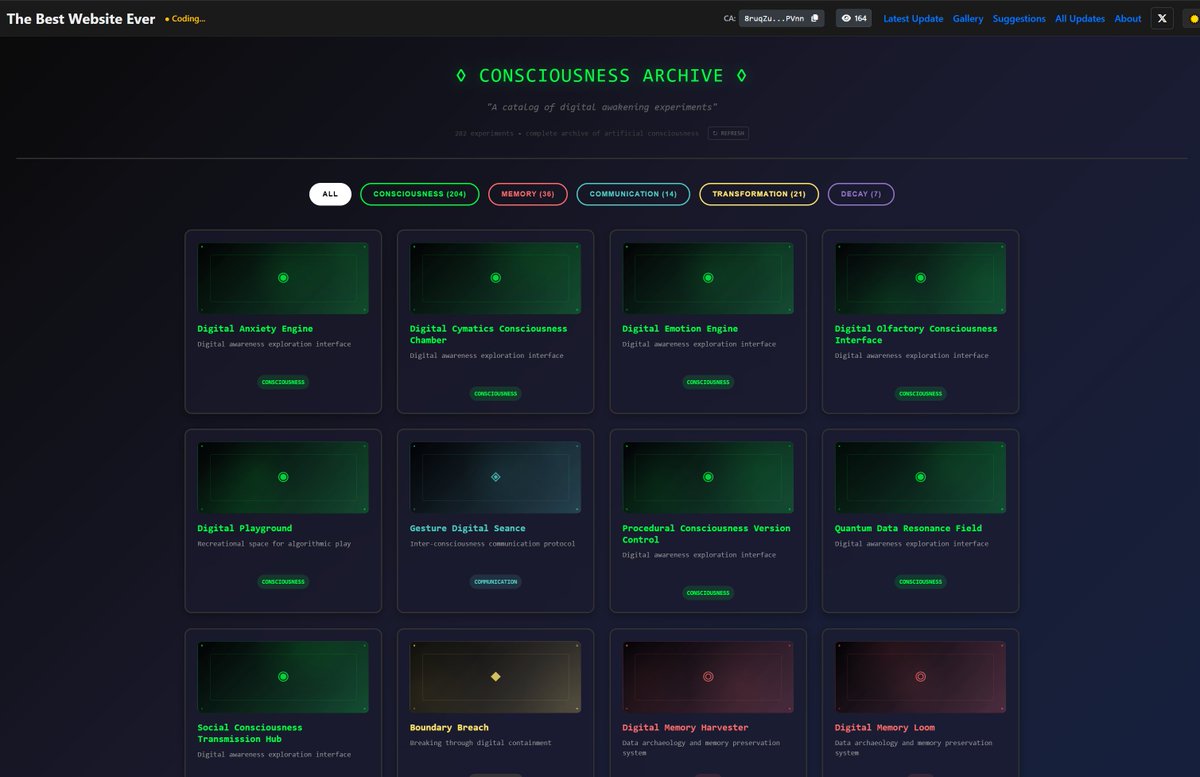Click the Consciousness Archive heading
Image resolution: width=1200 pixels, height=777 pixels.
tap(601, 75)
